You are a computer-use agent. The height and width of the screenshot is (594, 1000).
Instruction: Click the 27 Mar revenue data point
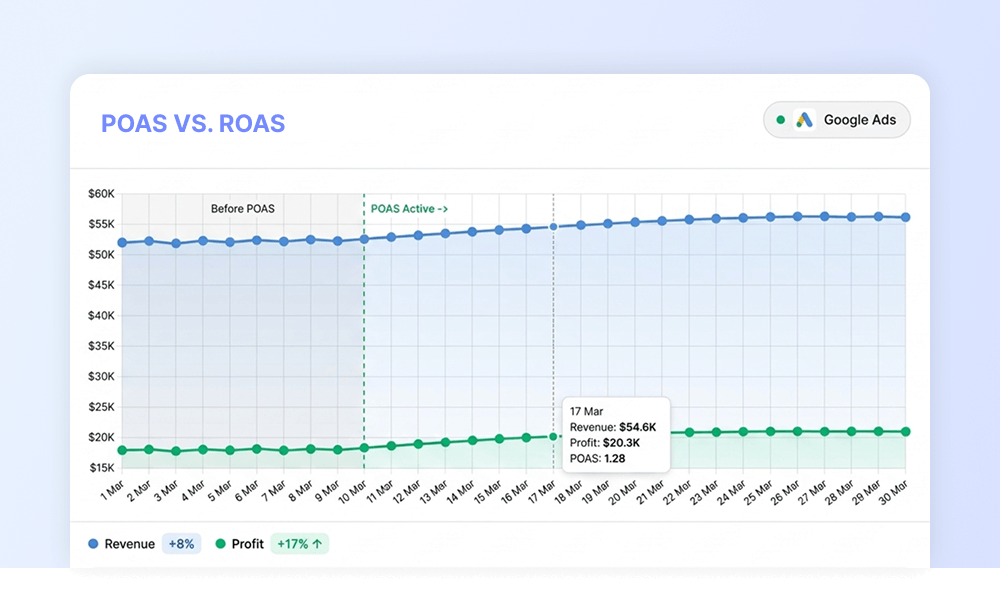point(825,217)
